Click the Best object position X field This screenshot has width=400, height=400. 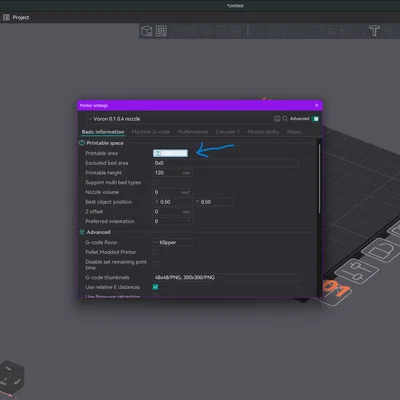pos(172,202)
